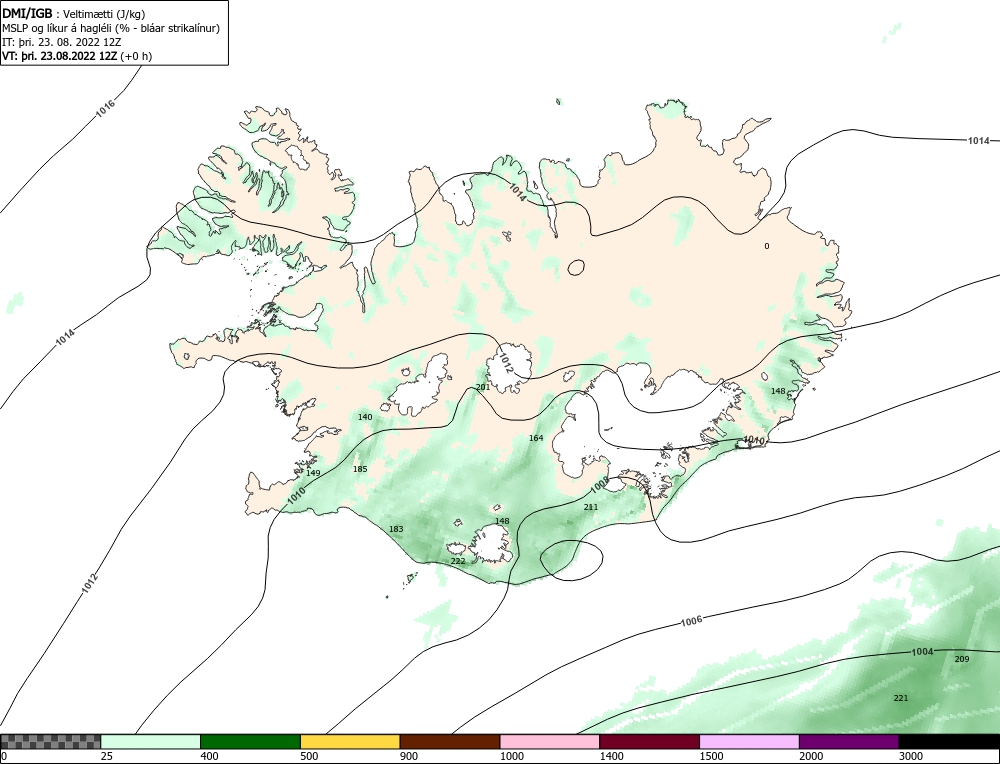Select the "Veltimætti (J/kg)" label
Screen dimensions: 1000x764
104,14
